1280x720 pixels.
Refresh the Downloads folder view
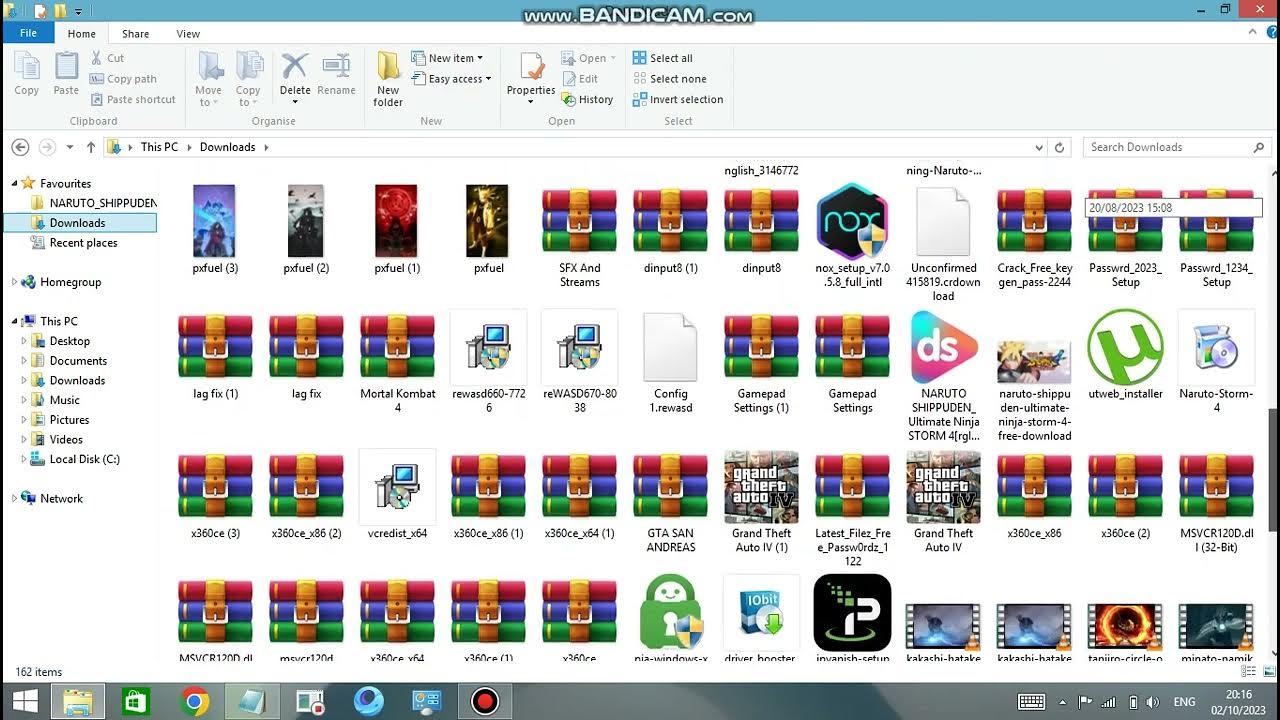tap(1060, 147)
